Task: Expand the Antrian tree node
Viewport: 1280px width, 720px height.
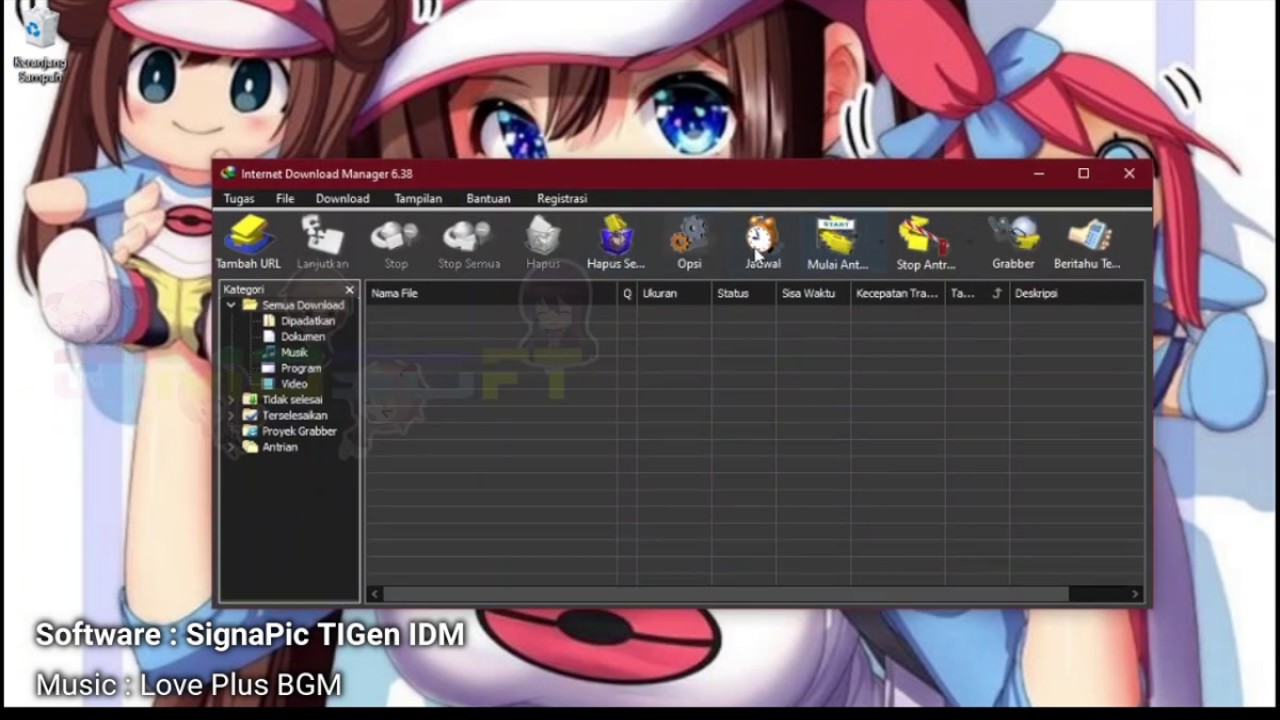Action: pos(232,447)
